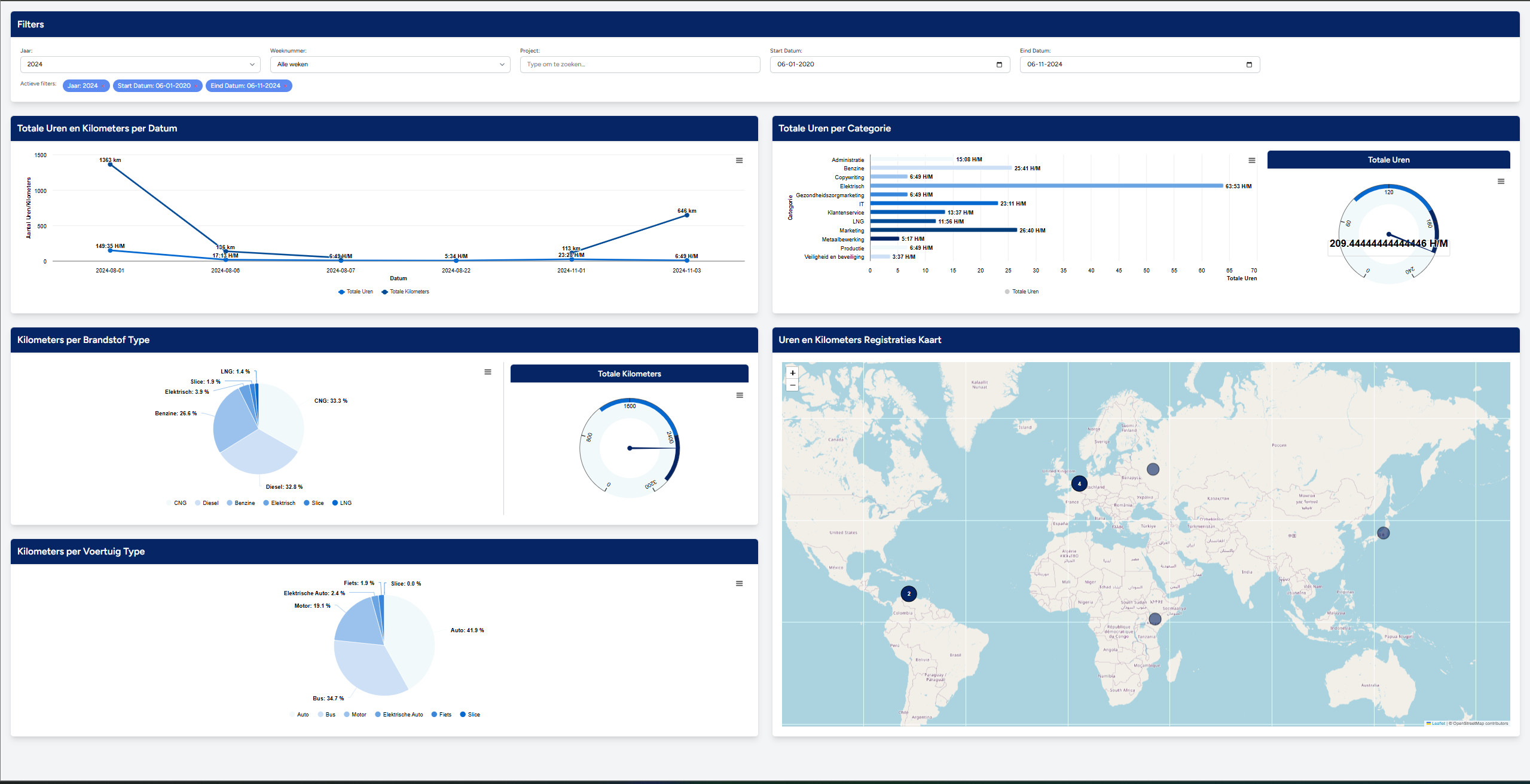Click the IT 23:11 H/M bar
Viewport: 1530px width, 784px height.
point(934,203)
